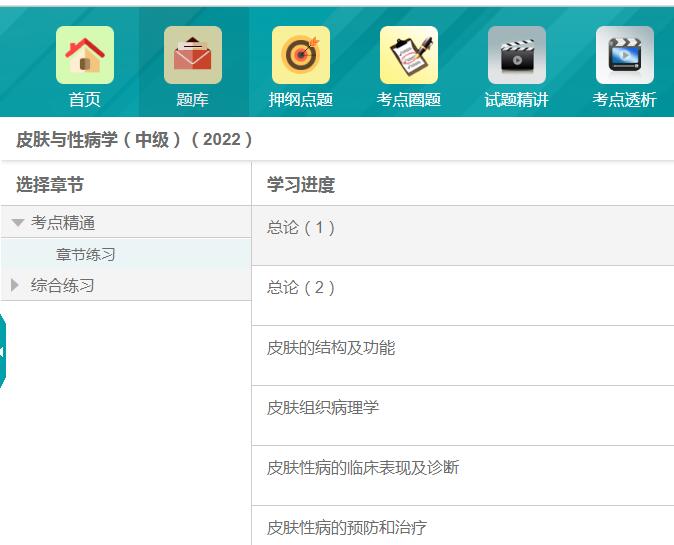Select 综合练习 tree item
The image size is (674, 545).
point(62,285)
